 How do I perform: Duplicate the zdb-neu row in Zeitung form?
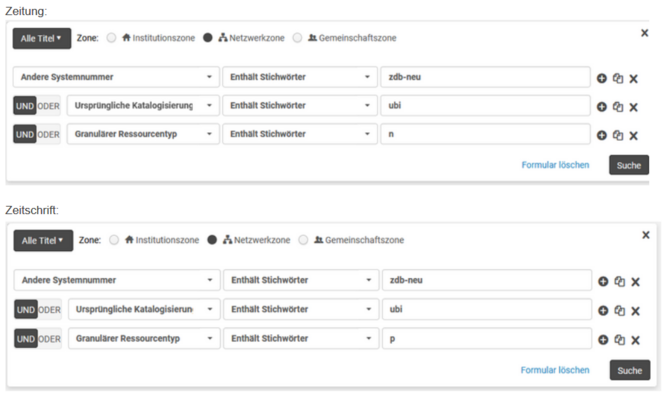point(618,78)
